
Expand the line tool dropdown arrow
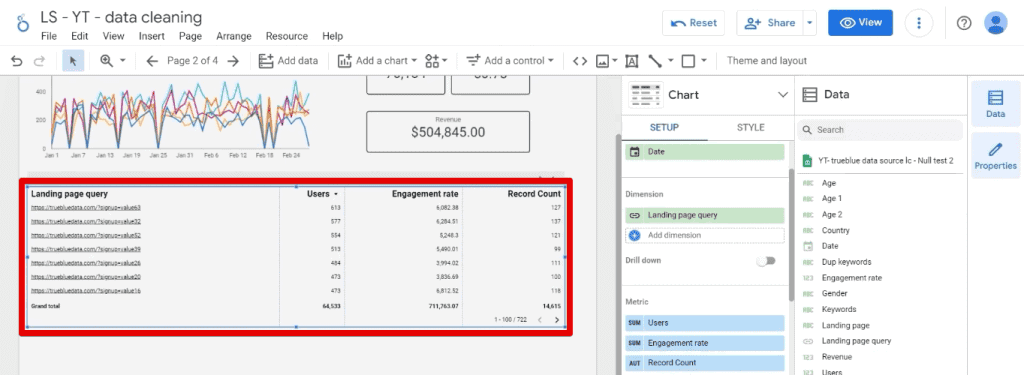[x=671, y=61]
